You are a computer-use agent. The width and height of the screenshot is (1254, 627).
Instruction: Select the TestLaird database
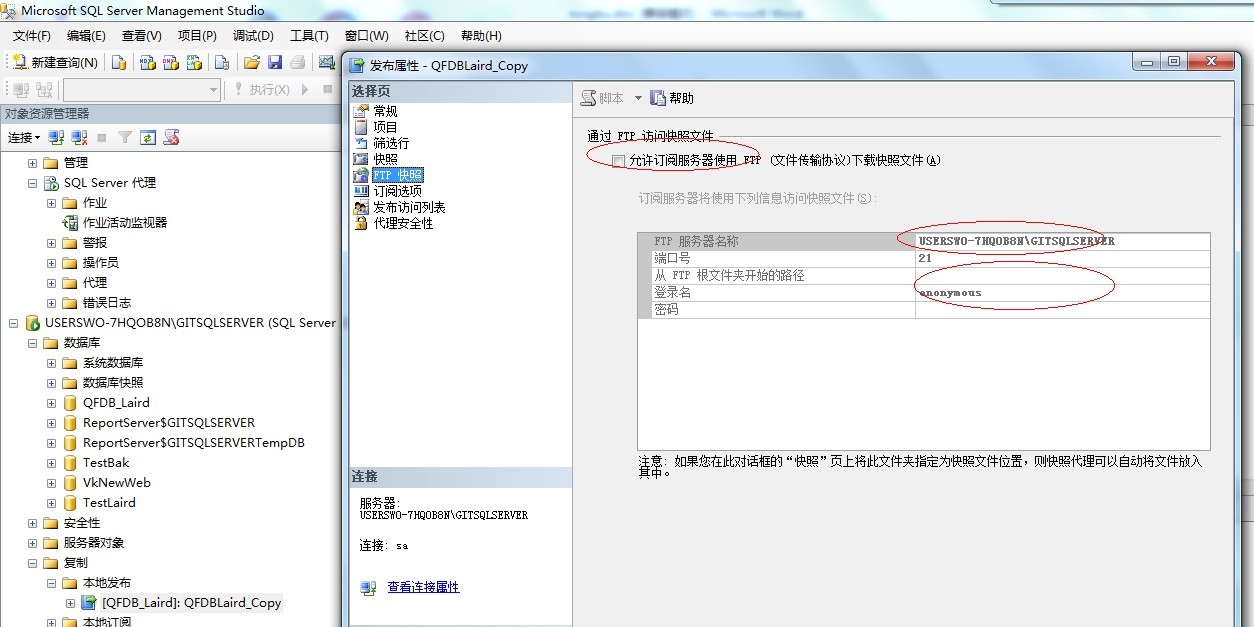pyautogui.click(x=109, y=503)
